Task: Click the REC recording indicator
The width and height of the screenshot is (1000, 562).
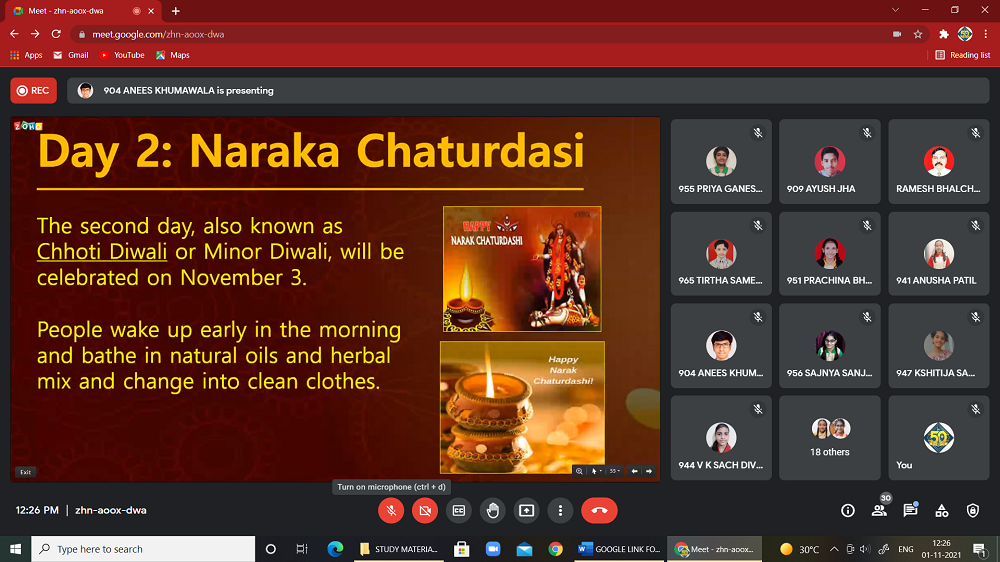Action: pyautogui.click(x=33, y=90)
